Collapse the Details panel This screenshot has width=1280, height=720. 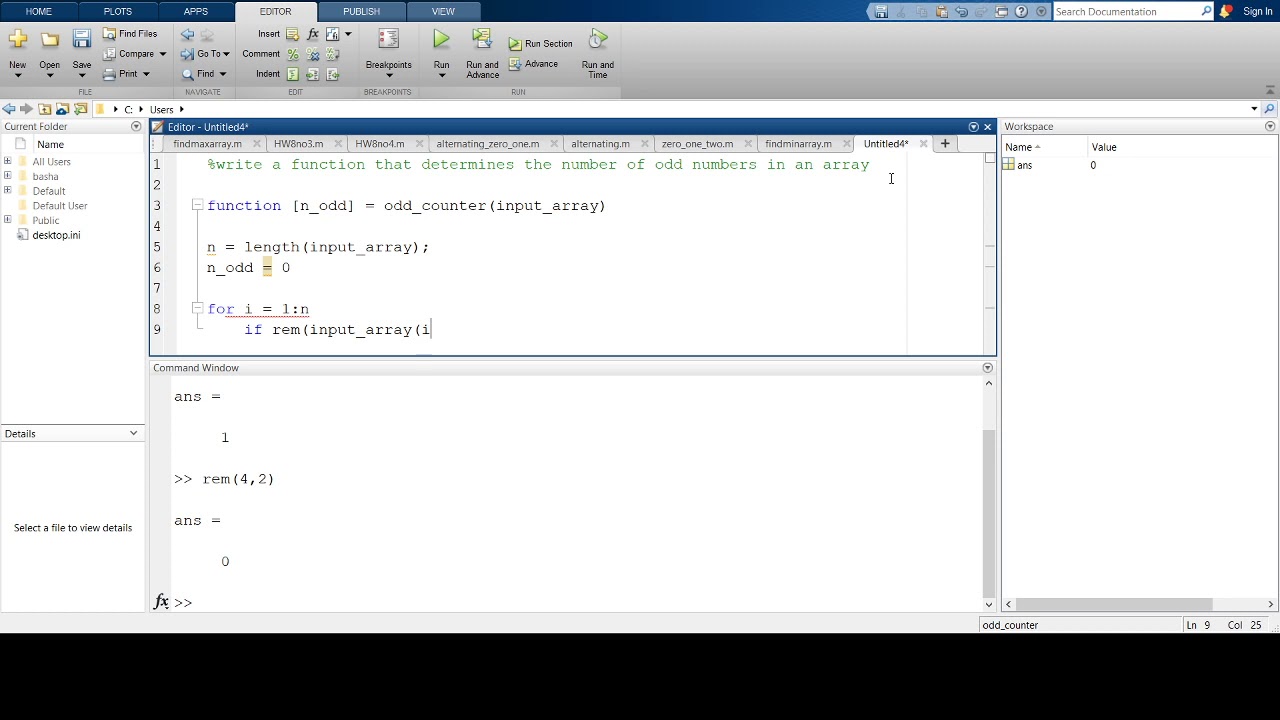134,434
